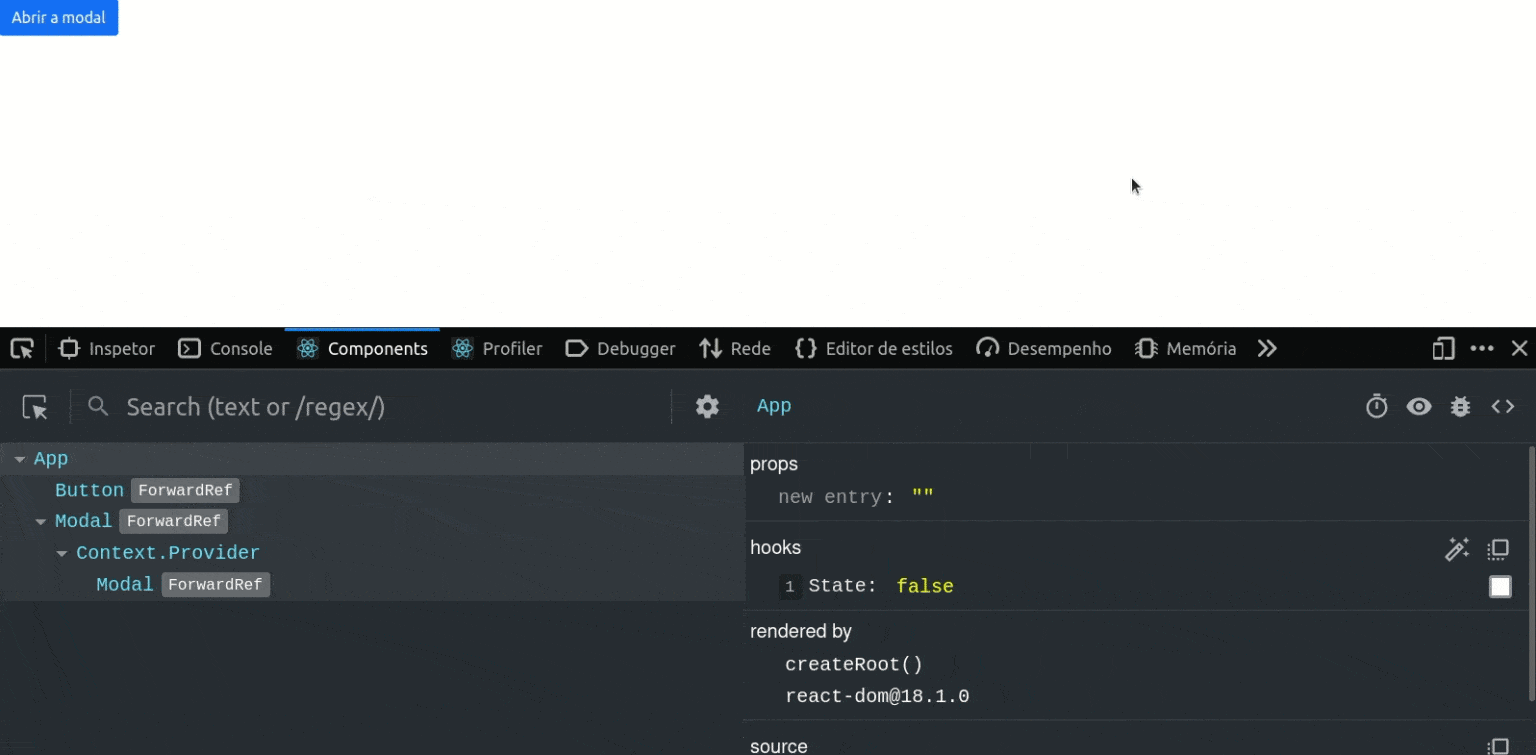Inspect matching DOM element eye icon

coord(1418,407)
